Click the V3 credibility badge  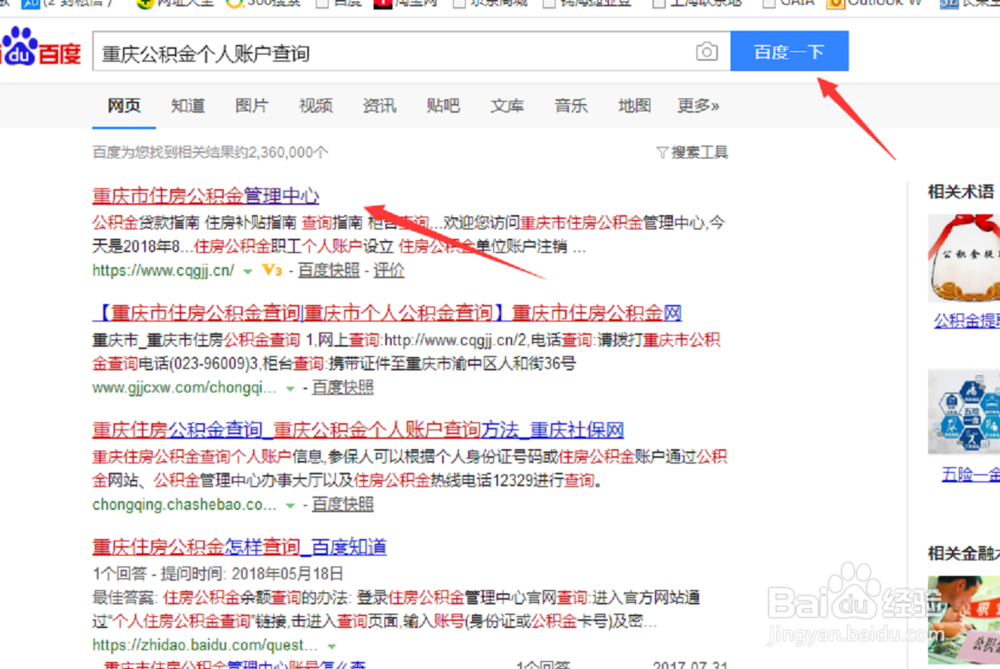pos(272,270)
